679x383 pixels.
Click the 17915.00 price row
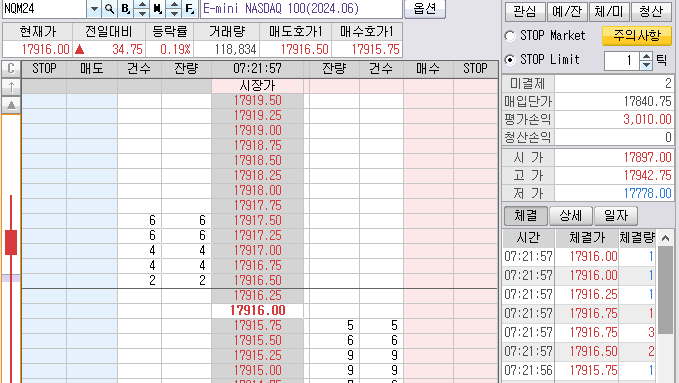click(258, 370)
